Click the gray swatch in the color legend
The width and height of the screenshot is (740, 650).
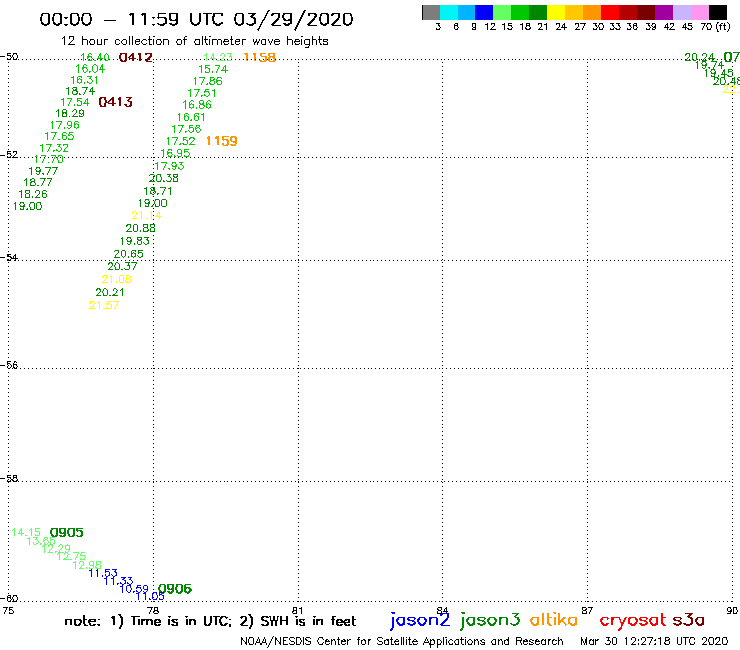[431, 12]
